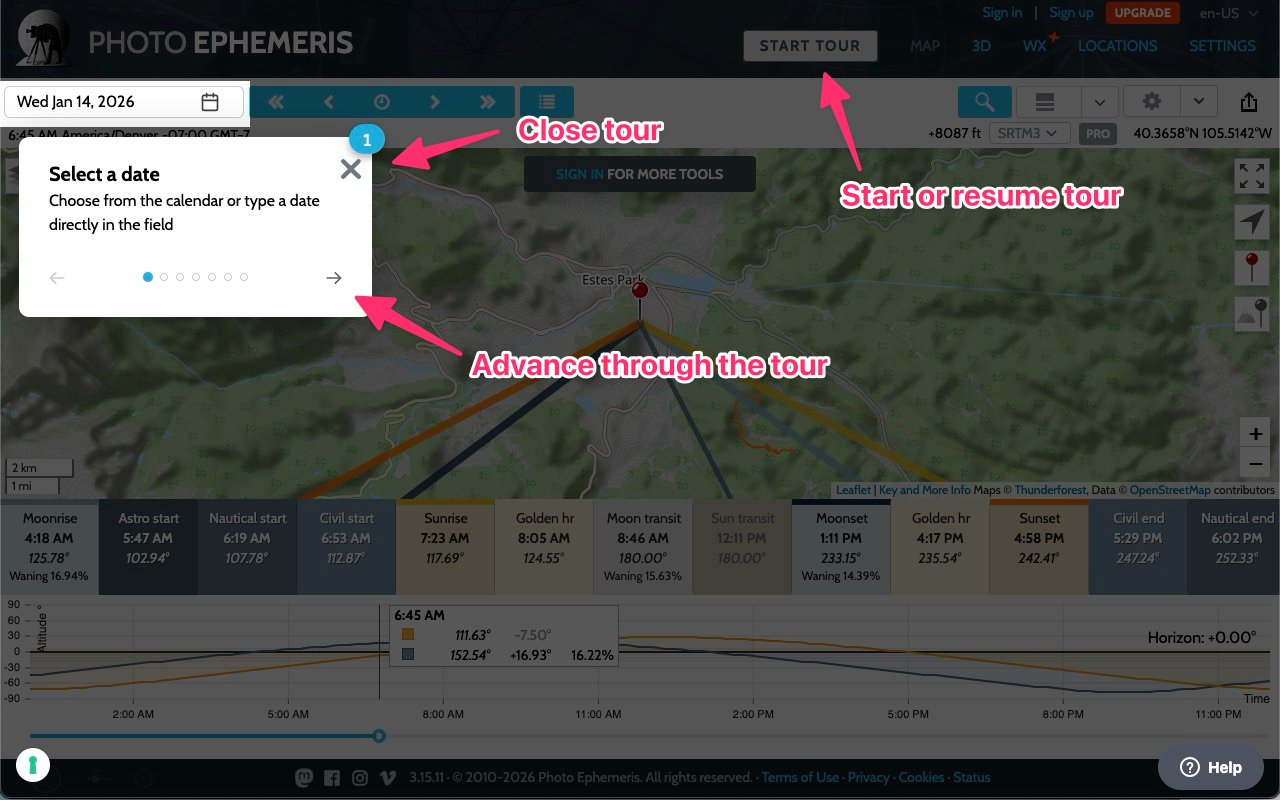Open the SRTM3 elevation model dropdown

tap(1029, 133)
